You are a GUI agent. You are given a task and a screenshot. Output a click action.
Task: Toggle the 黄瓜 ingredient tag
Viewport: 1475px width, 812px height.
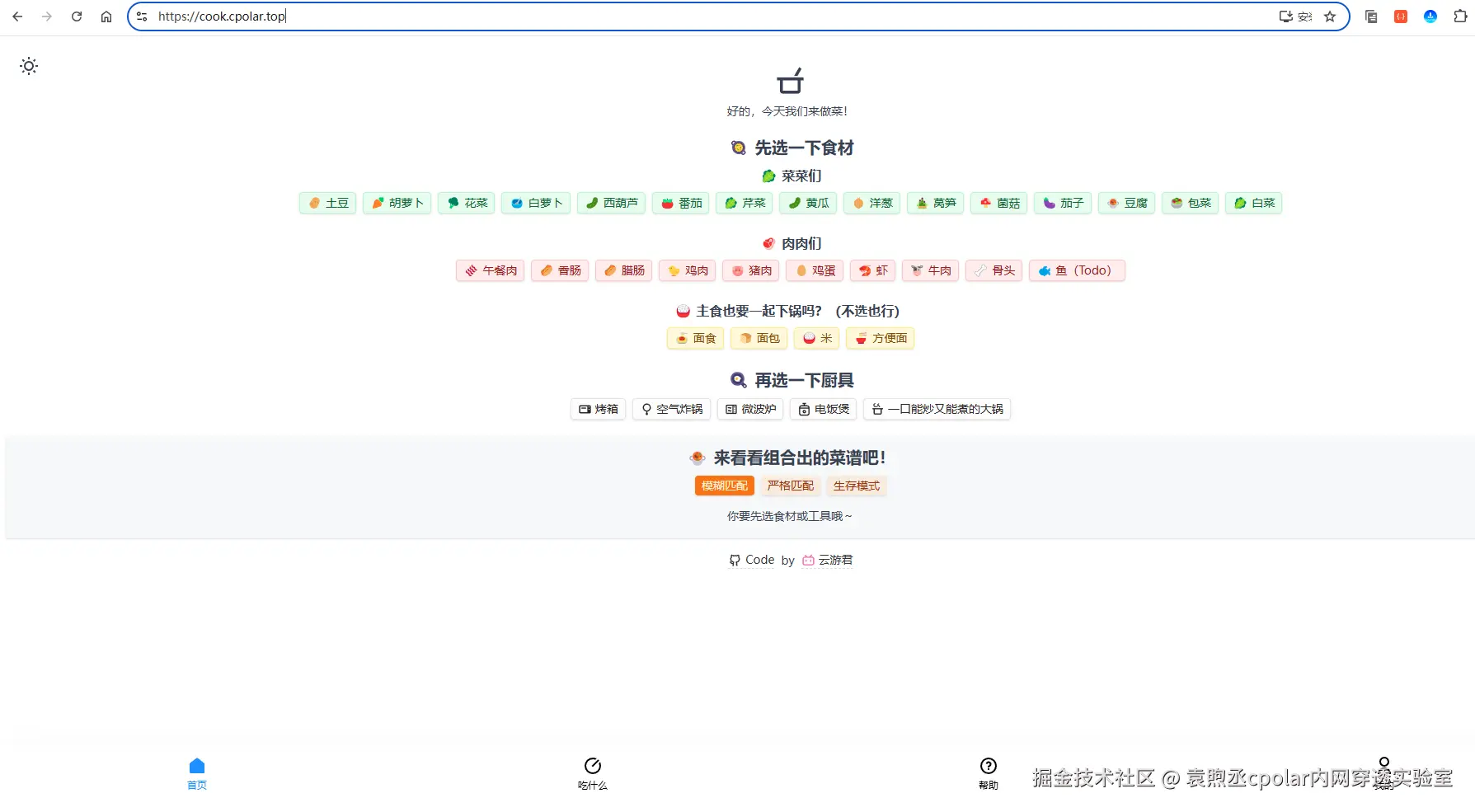tap(808, 203)
